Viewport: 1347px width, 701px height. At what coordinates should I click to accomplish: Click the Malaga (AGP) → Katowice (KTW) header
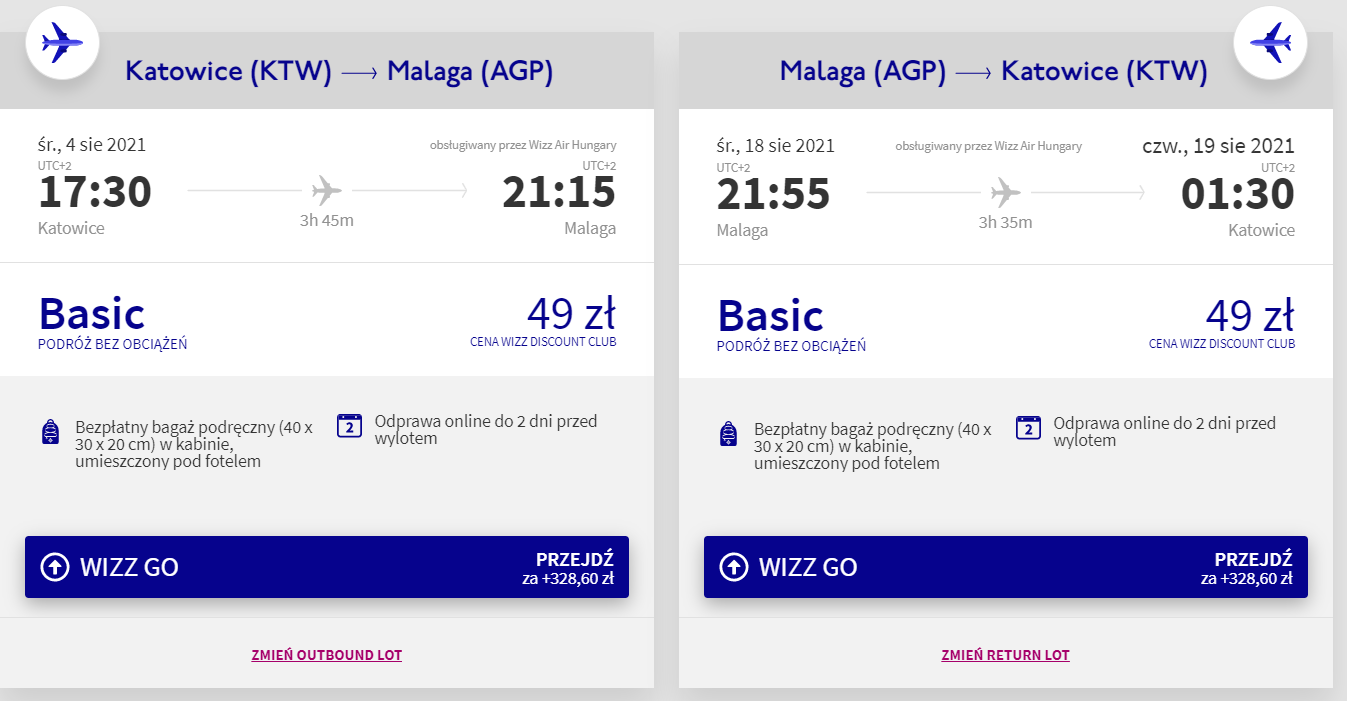point(994,71)
